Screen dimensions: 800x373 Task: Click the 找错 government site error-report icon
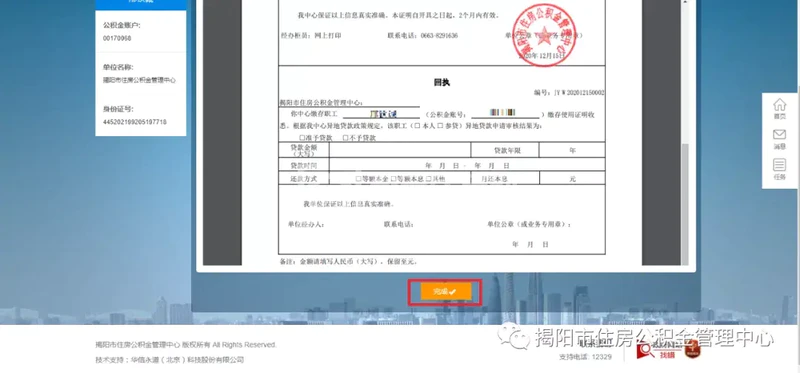658,350
